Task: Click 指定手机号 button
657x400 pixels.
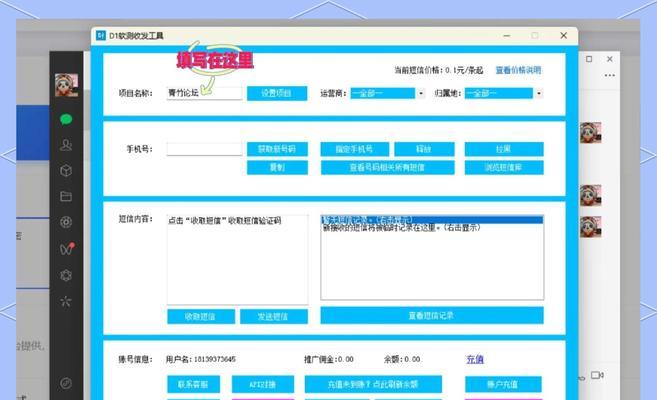Action: pyautogui.click(x=354, y=149)
